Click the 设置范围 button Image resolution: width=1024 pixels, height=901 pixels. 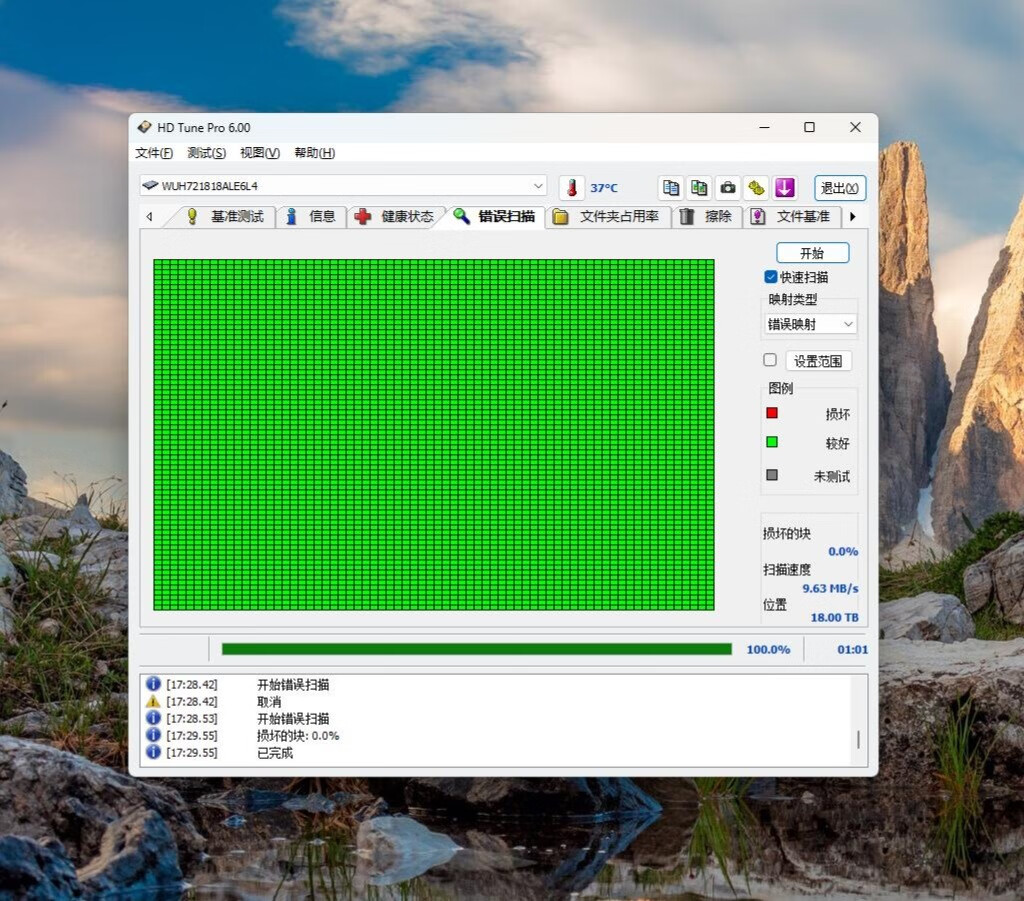coord(818,361)
